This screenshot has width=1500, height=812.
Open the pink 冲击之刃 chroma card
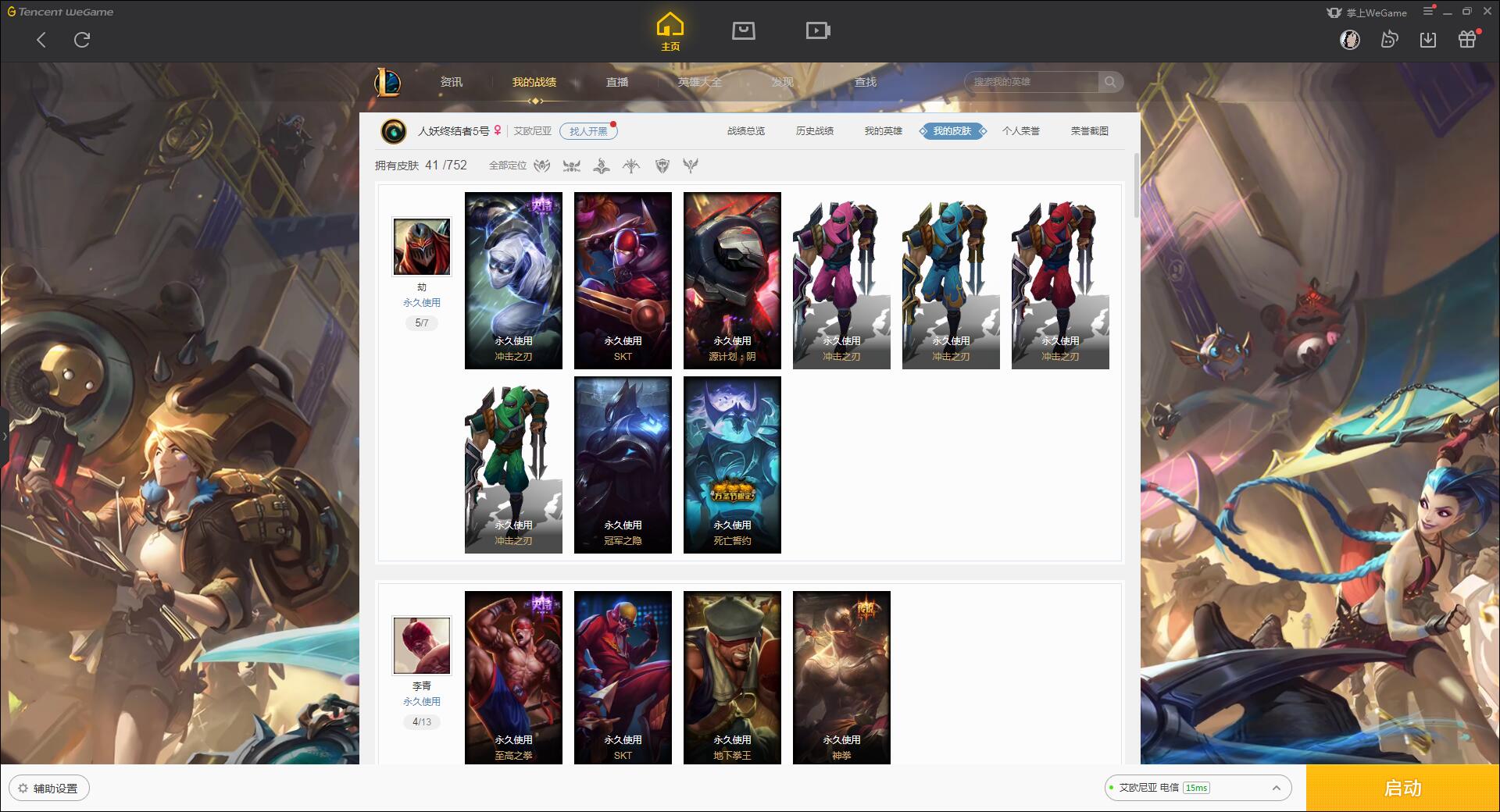click(841, 280)
